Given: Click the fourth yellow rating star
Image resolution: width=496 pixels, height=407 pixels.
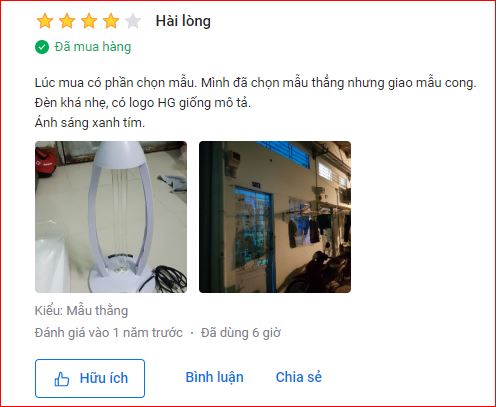Looking at the screenshot, I should [x=111, y=21].
